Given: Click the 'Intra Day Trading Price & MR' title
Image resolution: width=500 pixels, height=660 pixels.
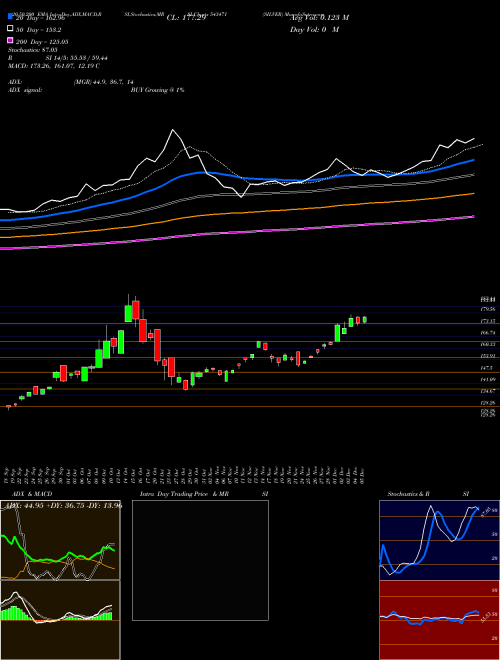Looking at the screenshot, I should 185,494.
